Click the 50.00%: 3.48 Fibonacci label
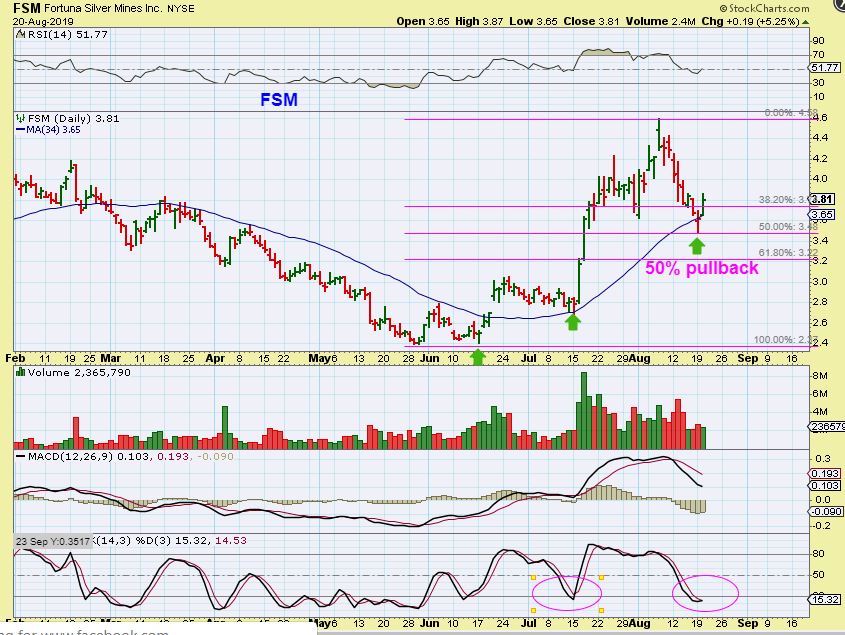This screenshot has width=845, height=635. tap(788, 226)
